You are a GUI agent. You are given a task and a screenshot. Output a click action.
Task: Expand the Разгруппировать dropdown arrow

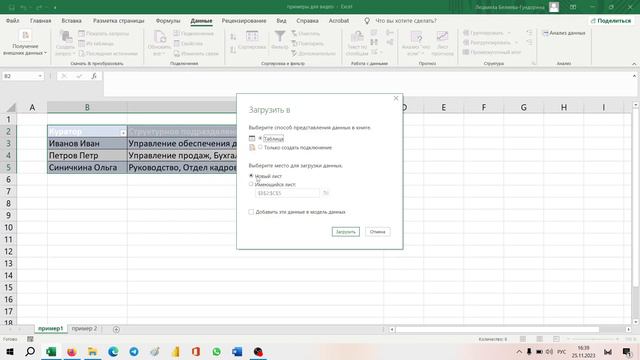[516, 42]
